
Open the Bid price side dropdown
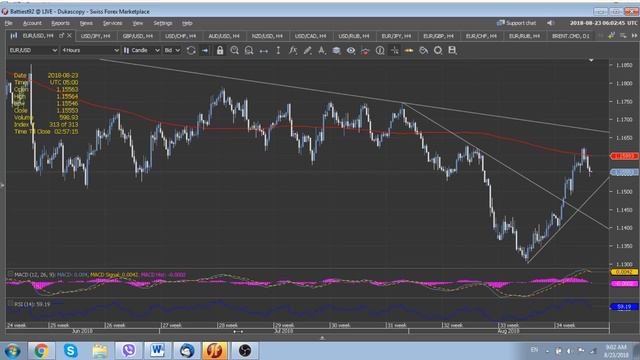click(172, 50)
